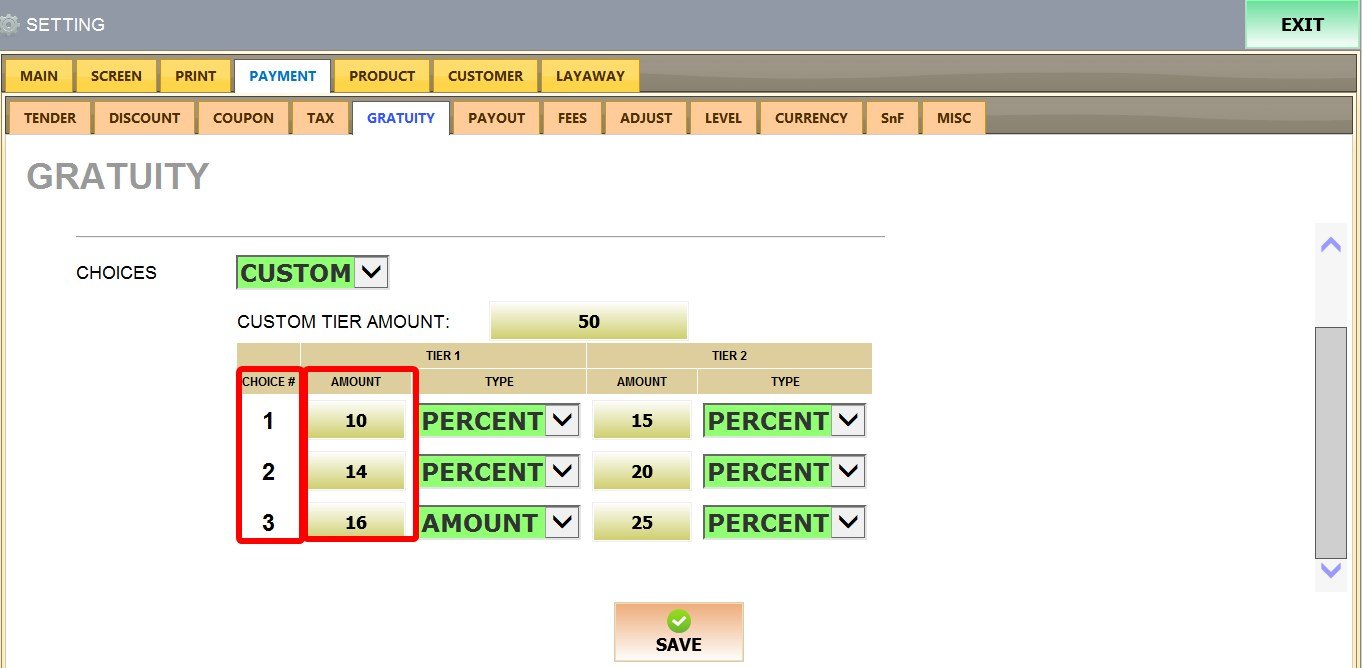1362x668 pixels.
Task: Expand Tier 2 type dropdown for choice 2
Action: 848,471
